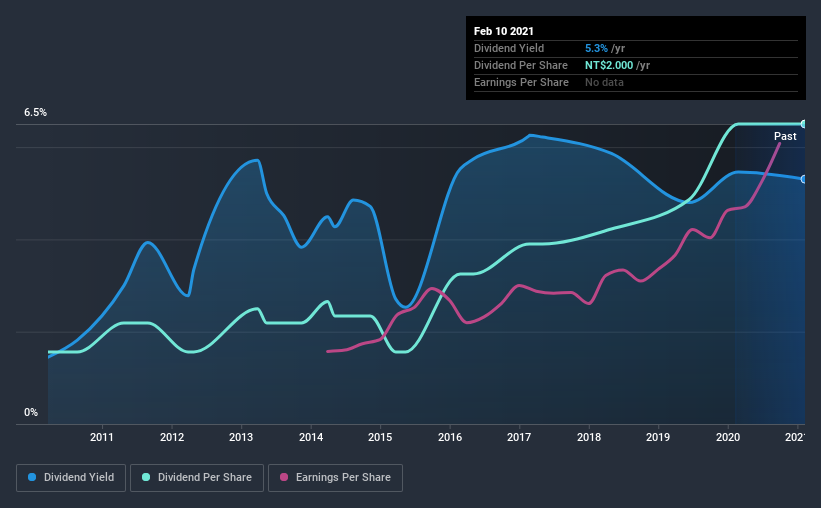
Task: Toggle the Earnings Per Share legend button
Action: click(x=335, y=478)
